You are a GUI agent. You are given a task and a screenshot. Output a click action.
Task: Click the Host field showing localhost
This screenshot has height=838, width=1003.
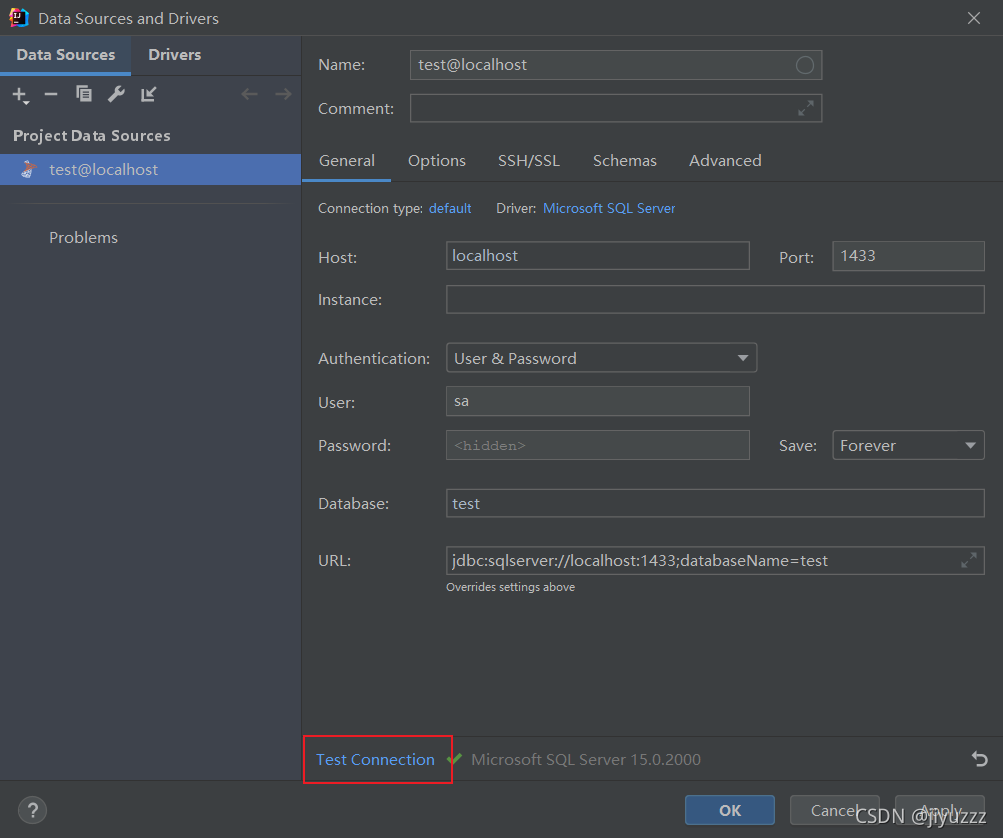597,256
